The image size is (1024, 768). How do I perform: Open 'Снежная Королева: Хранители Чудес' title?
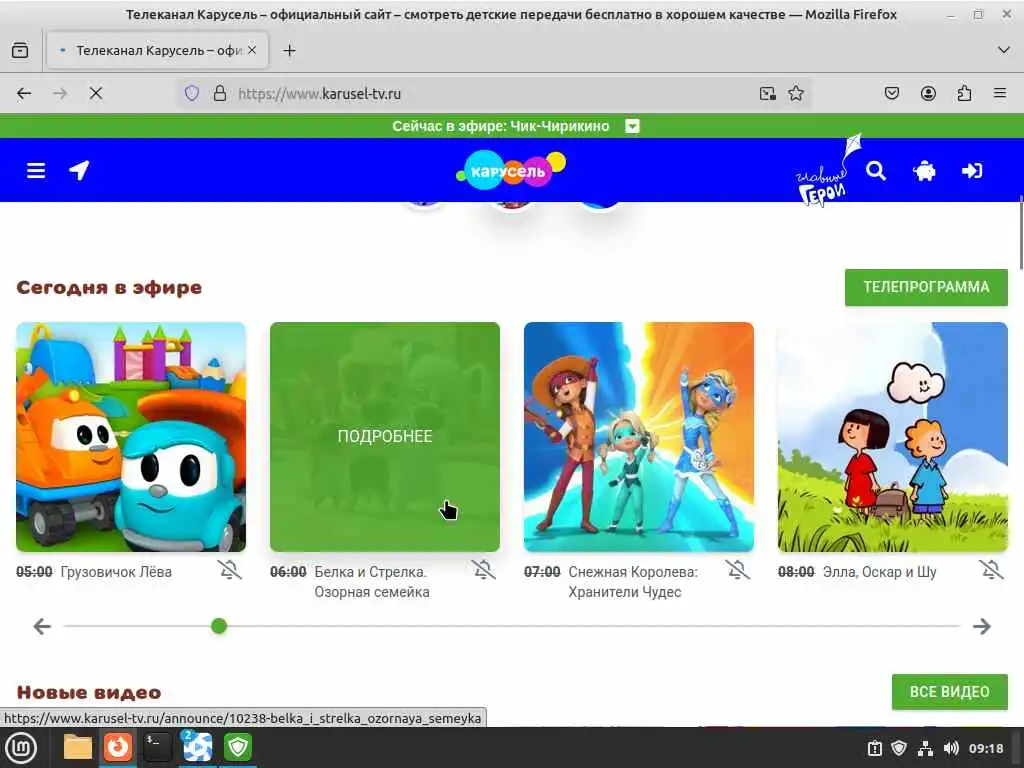pos(633,582)
